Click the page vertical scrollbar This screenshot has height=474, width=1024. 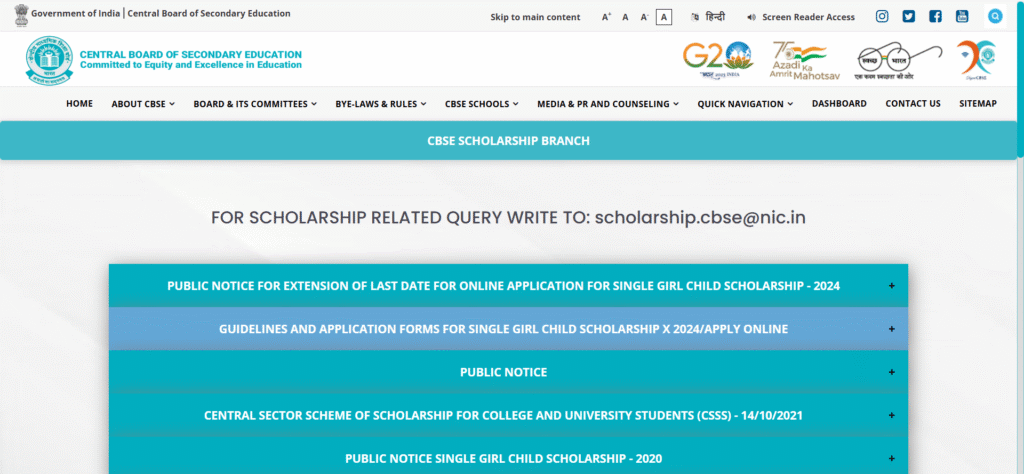(x=1020, y=78)
